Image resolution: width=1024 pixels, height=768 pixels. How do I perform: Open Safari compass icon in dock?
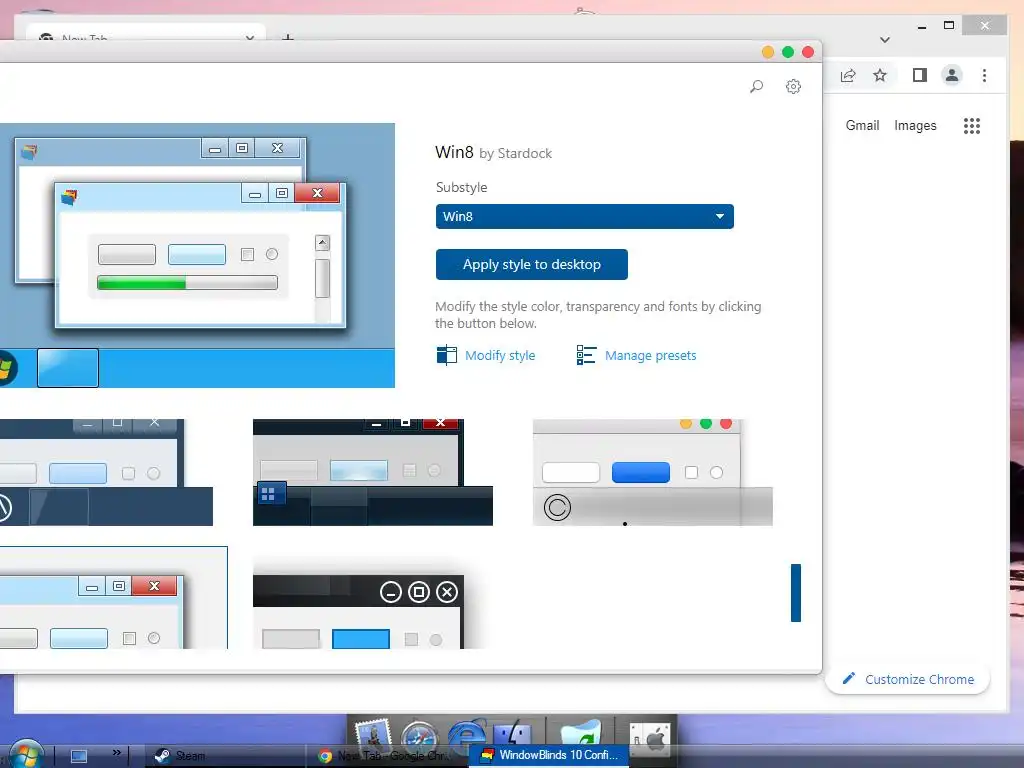pyautogui.click(x=419, y=737)
